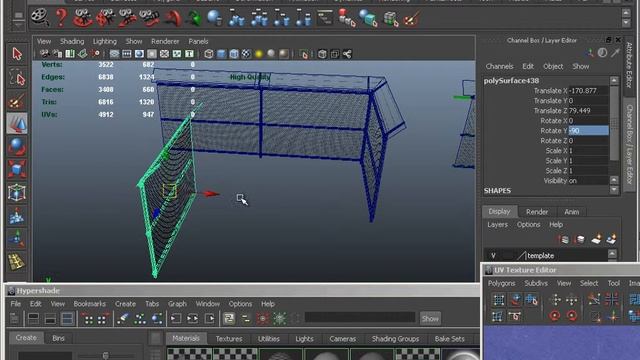This screenshot has height=360, width=640.
Task: Click the Rotate Y value field
Action: tap(588, 131)
